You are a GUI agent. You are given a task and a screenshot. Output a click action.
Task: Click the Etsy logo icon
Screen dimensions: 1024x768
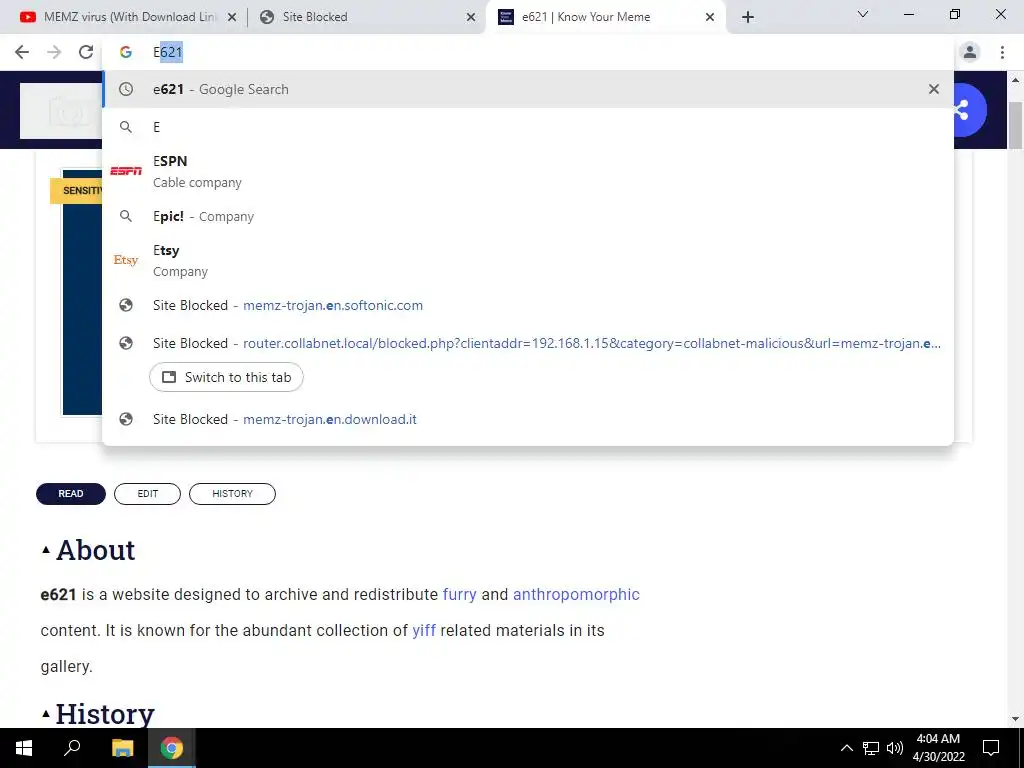click(126, 260)
